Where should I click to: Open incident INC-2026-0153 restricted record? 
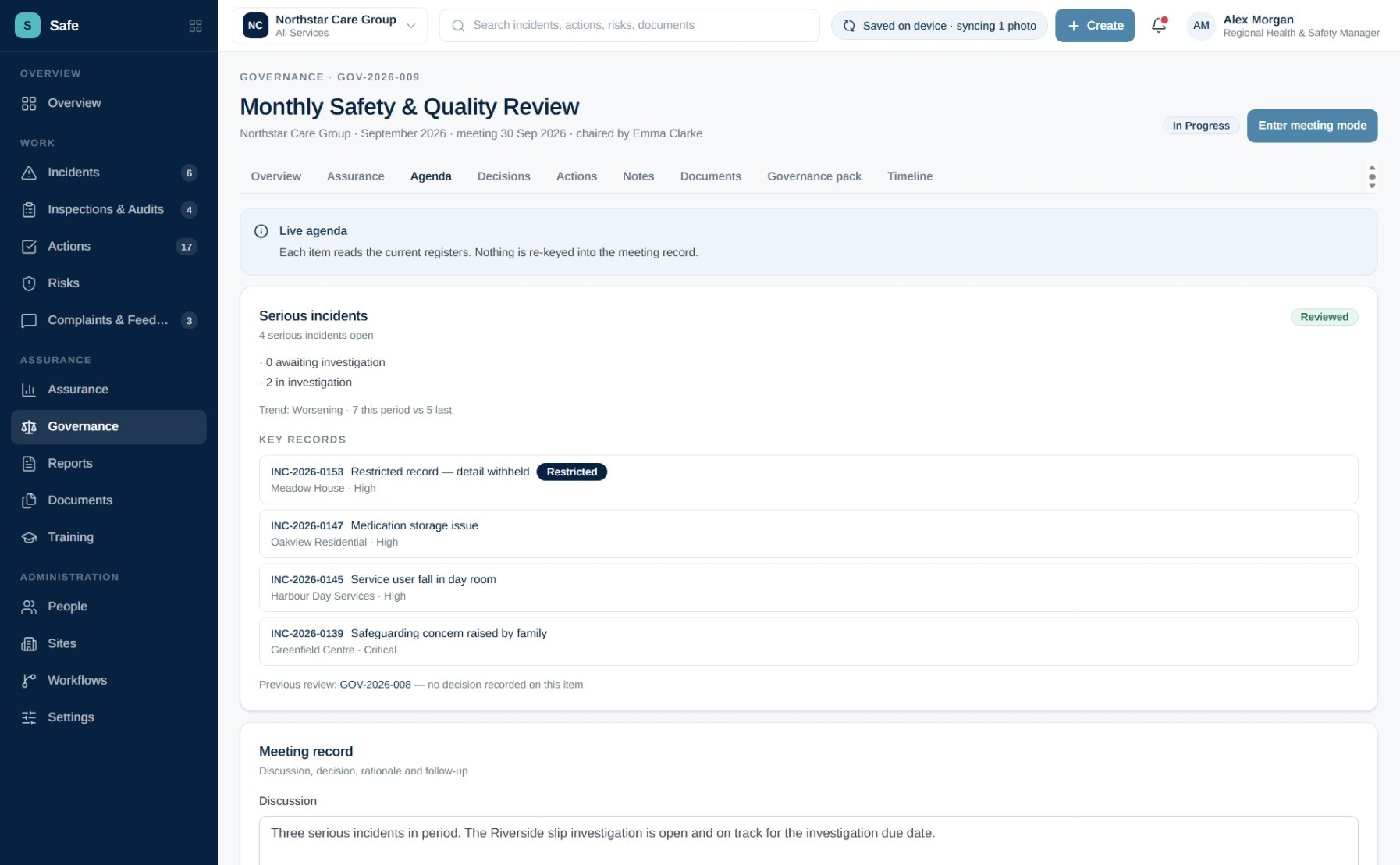click(808, 479)
